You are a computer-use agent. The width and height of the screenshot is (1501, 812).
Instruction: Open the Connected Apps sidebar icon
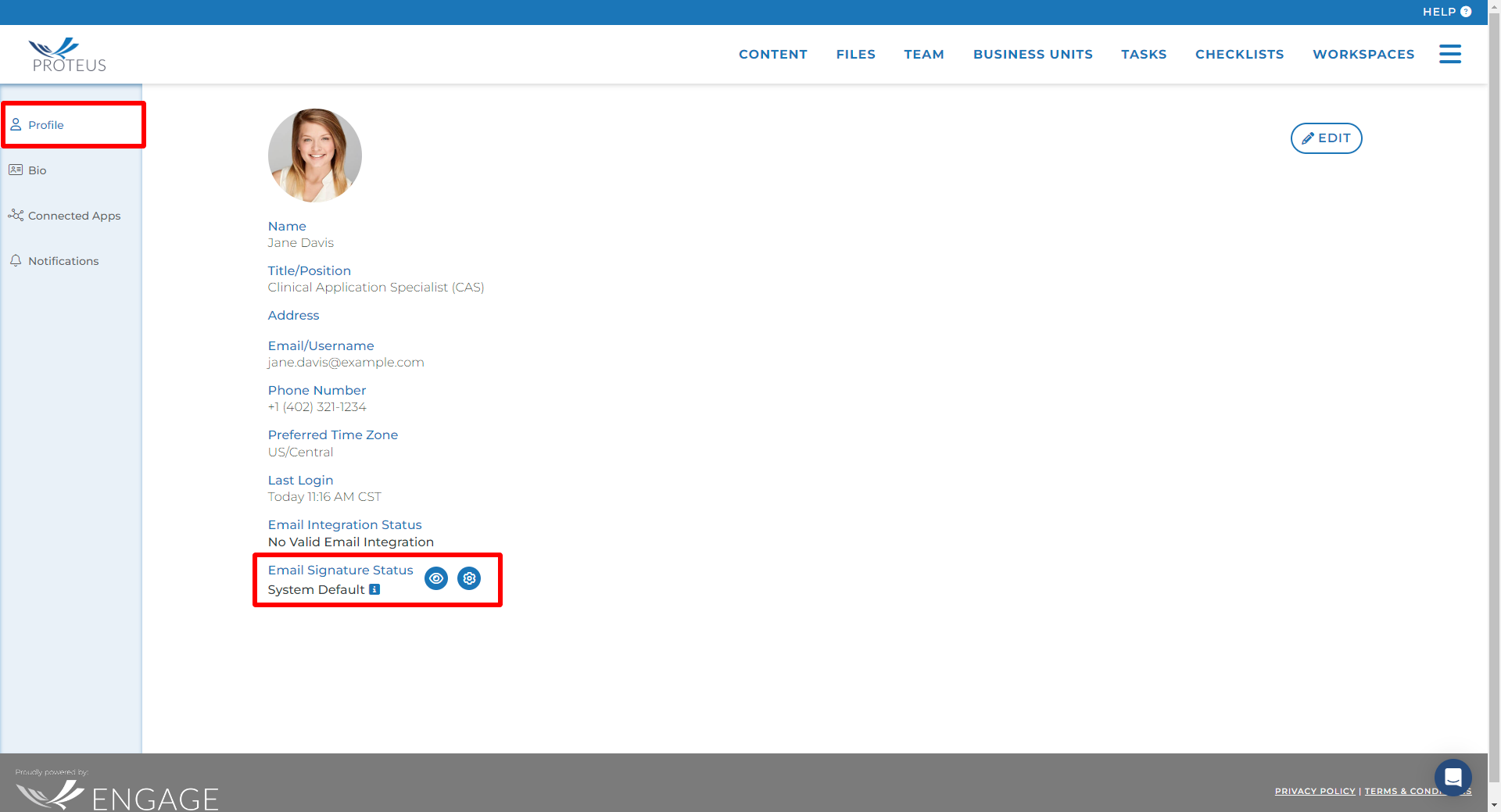[x=16, y=215]
